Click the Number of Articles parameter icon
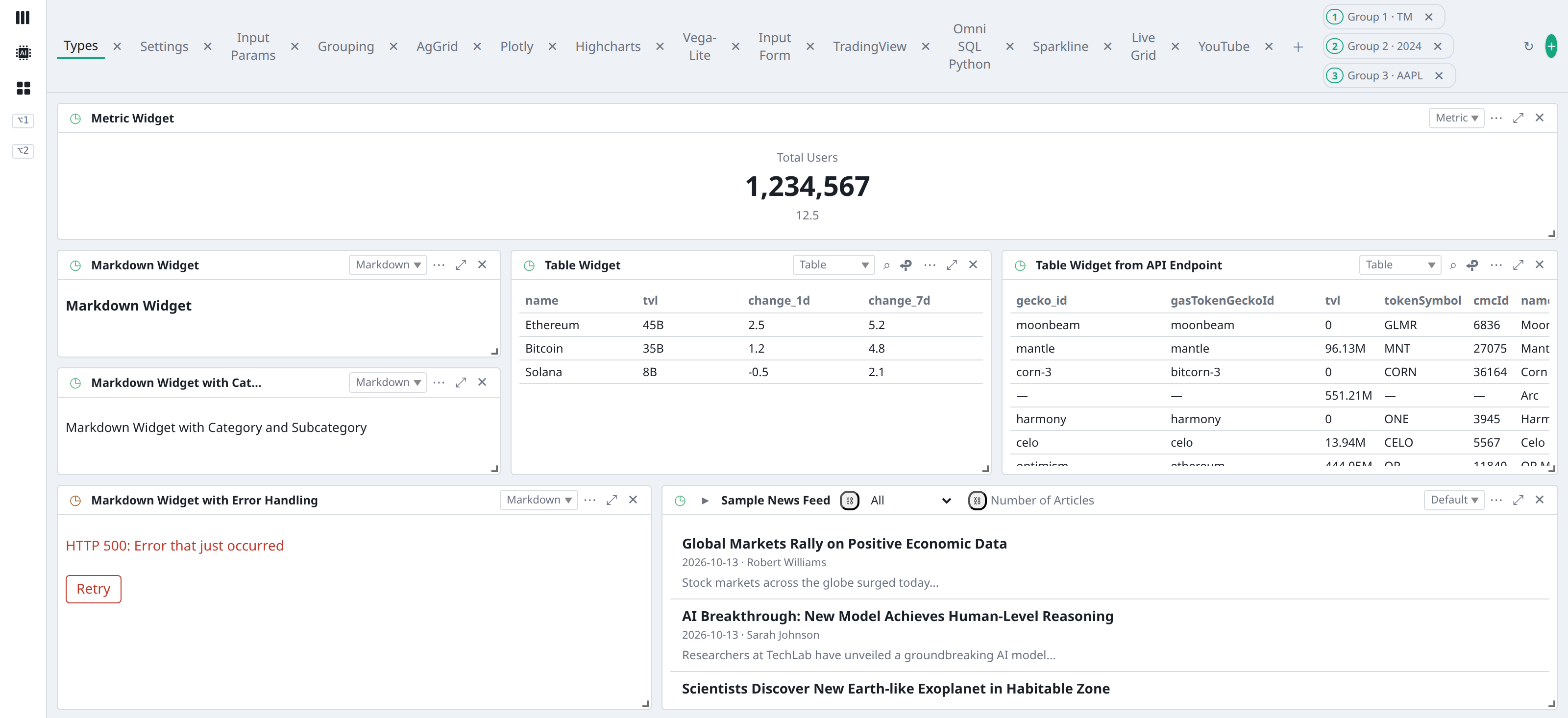The image size is (1568, 718). click(x=977, y=500)
